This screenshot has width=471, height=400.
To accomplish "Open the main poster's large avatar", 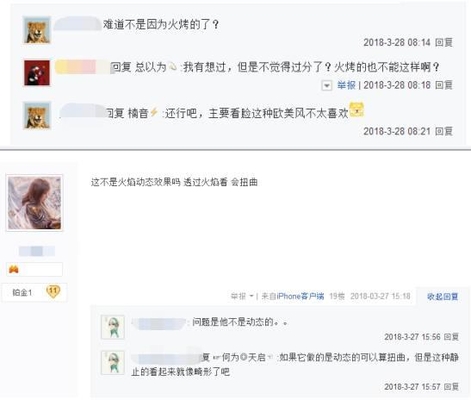I will coord(34,203).
